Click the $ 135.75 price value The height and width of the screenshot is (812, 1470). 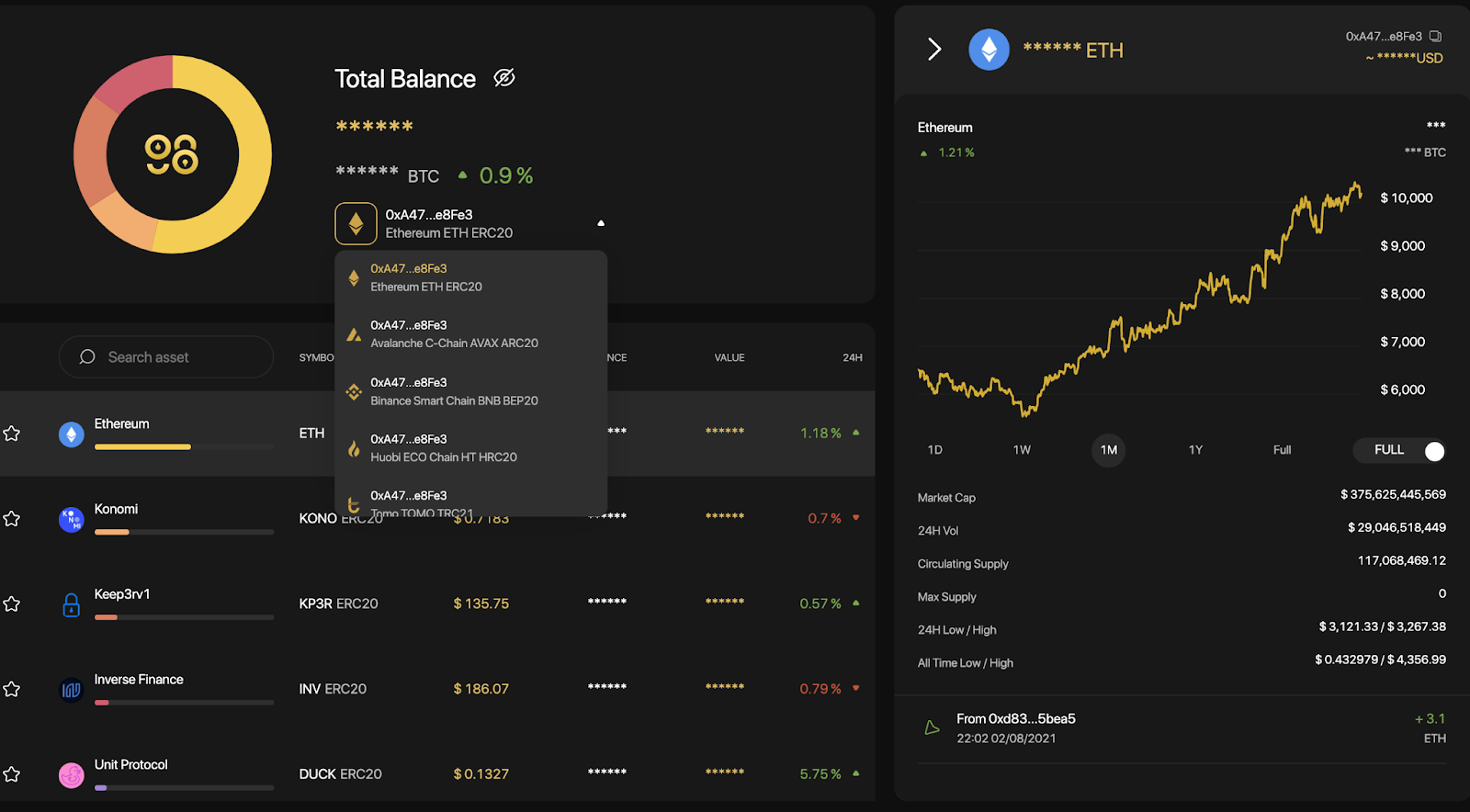pyautogui.click(x=481, y=603)
